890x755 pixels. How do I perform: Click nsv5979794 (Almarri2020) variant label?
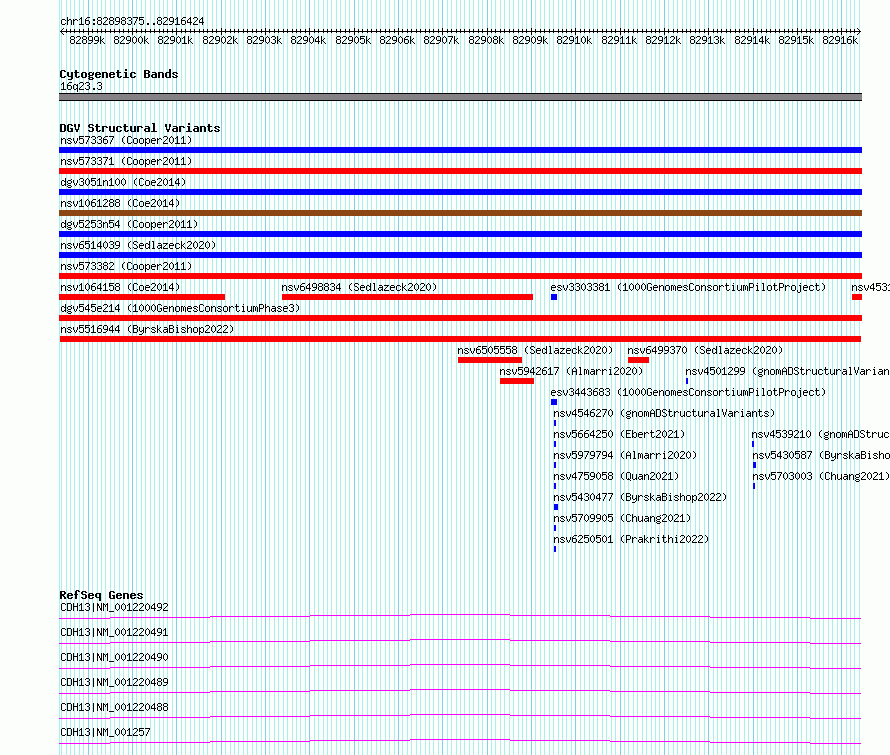pos(625,455)
